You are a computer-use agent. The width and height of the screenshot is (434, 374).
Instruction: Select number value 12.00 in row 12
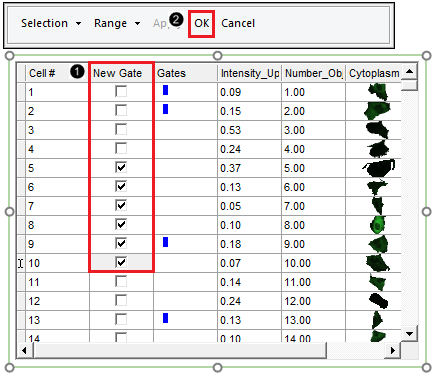click(x=298, y=301)
